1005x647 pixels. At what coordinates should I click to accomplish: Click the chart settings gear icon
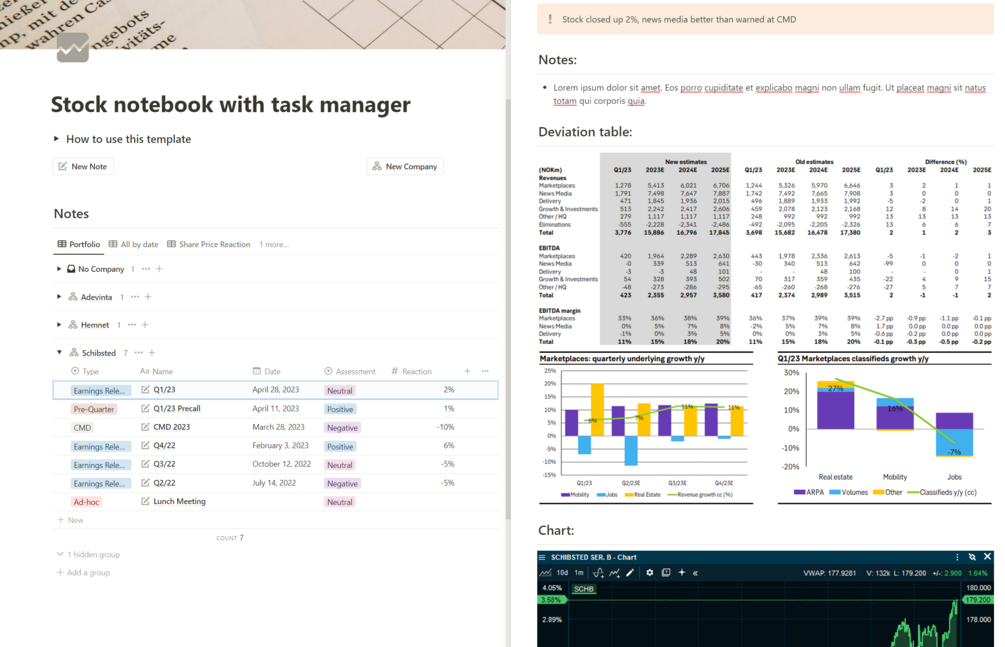tap(649, 573)
